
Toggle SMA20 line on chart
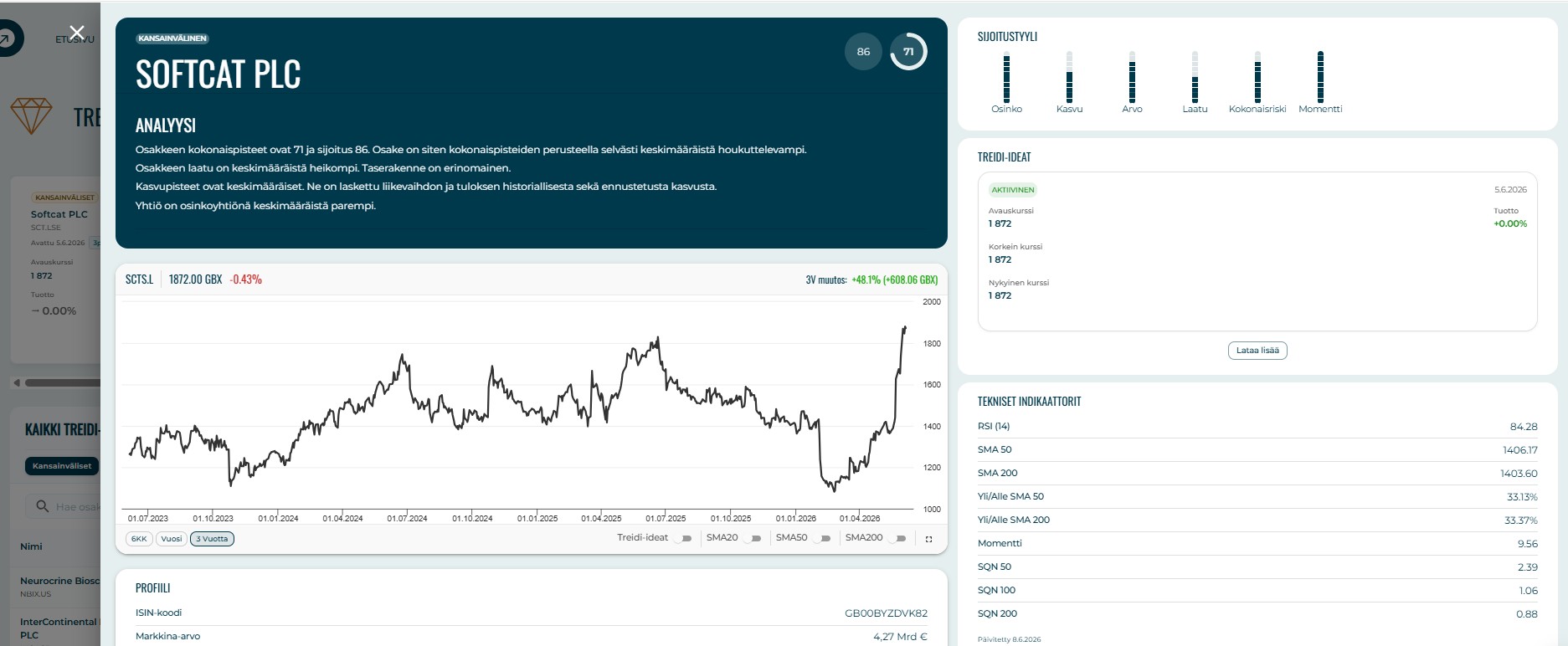pos(752,538)
